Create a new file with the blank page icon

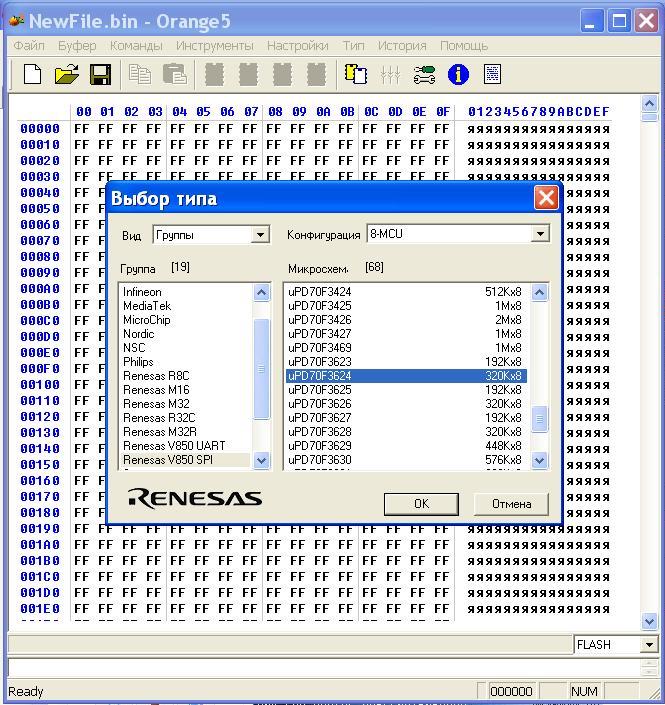coord(32,74)
